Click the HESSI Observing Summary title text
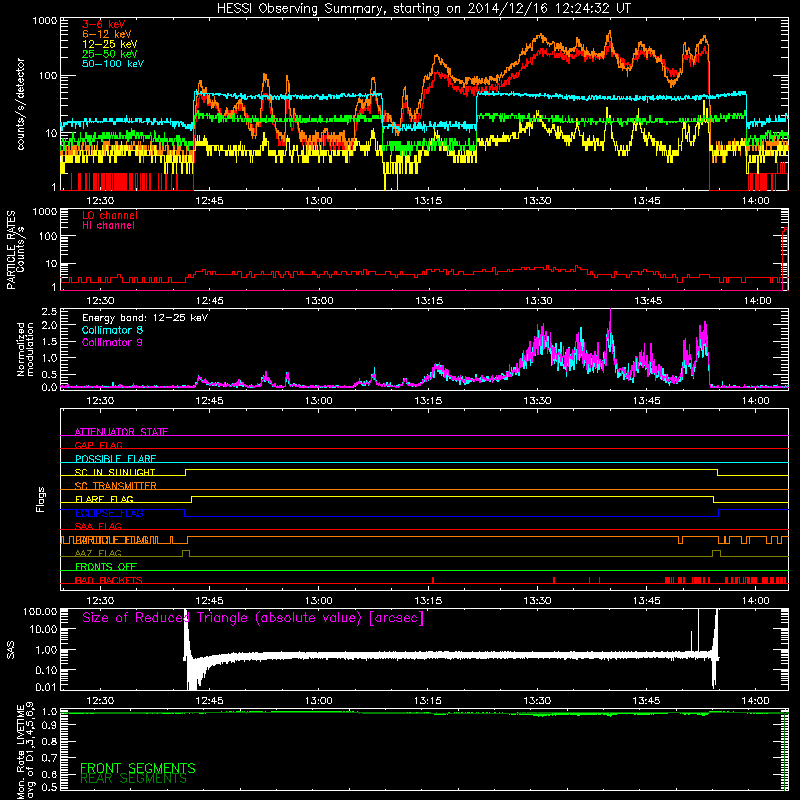Viewport: 800px width, 800px height. [x=423, y=9]
